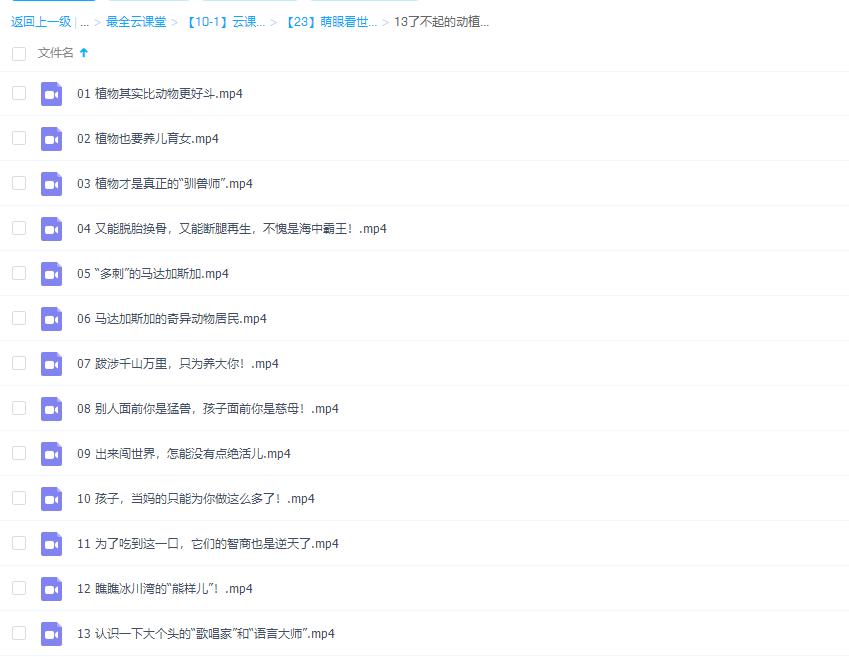Screen dimensions: 849x657
Task: Select the checkbox beside 08 别人面前你是猛兽 file
Action: click(x=18, y=408)
